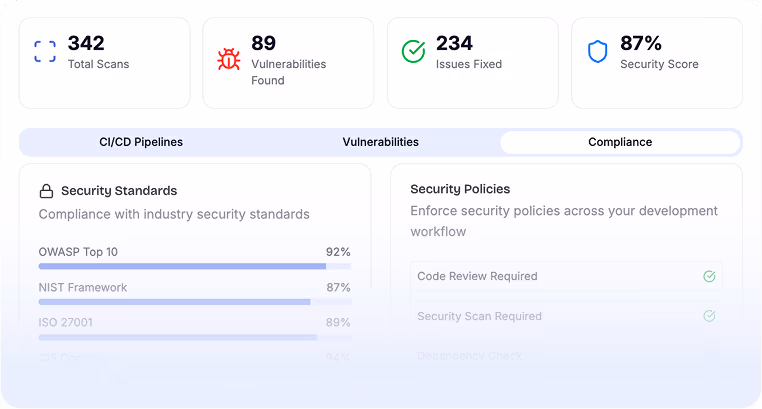Open the Vulnerabilities tab

[x=380, y=142]
